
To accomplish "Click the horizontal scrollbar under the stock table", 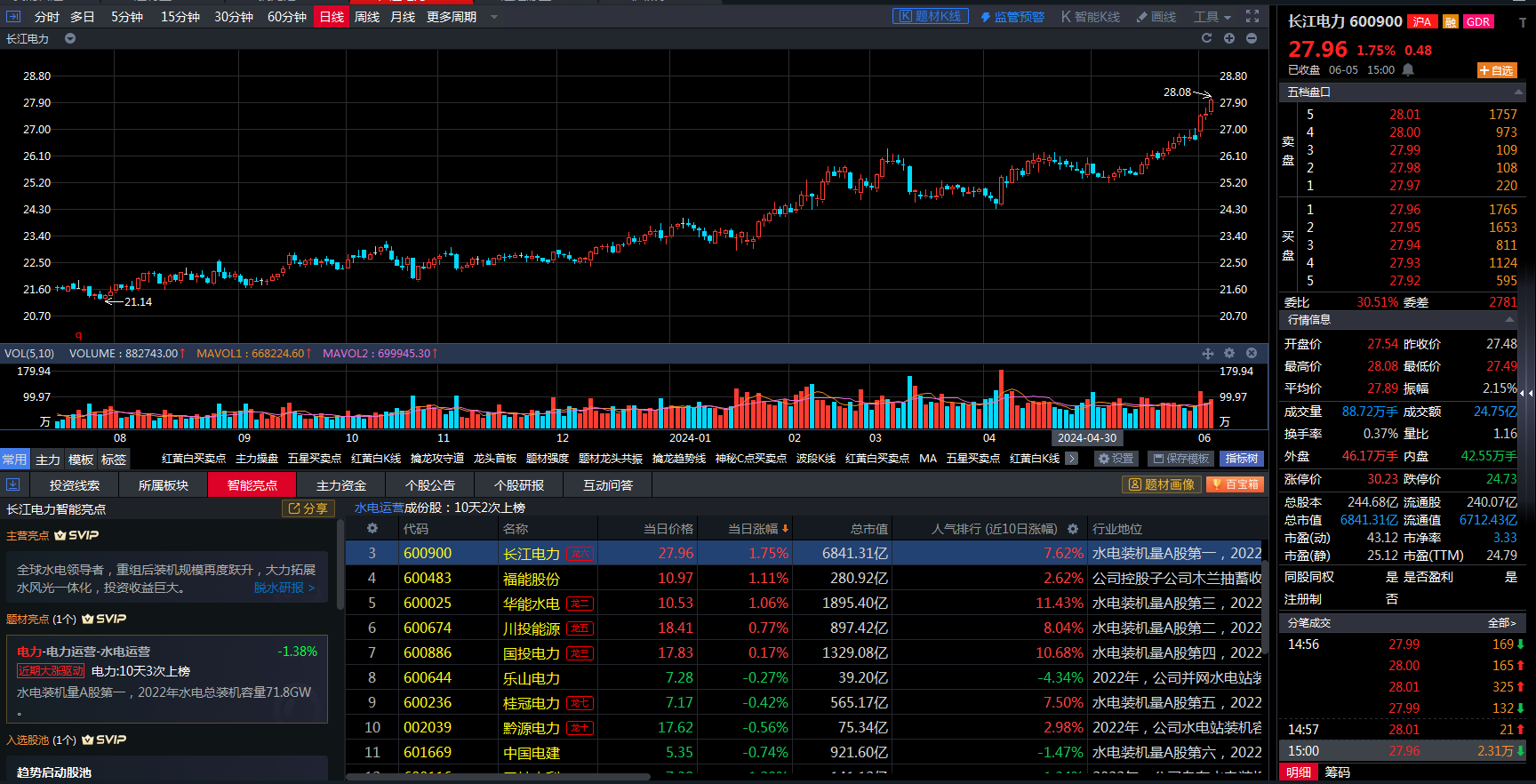I will point(498,777).
